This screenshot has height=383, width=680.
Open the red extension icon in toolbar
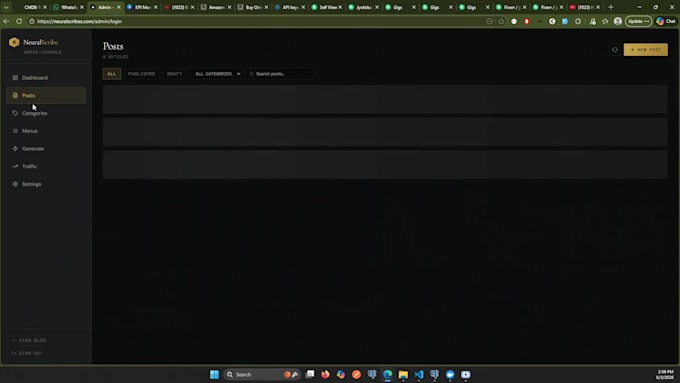(x=526, y=21)
